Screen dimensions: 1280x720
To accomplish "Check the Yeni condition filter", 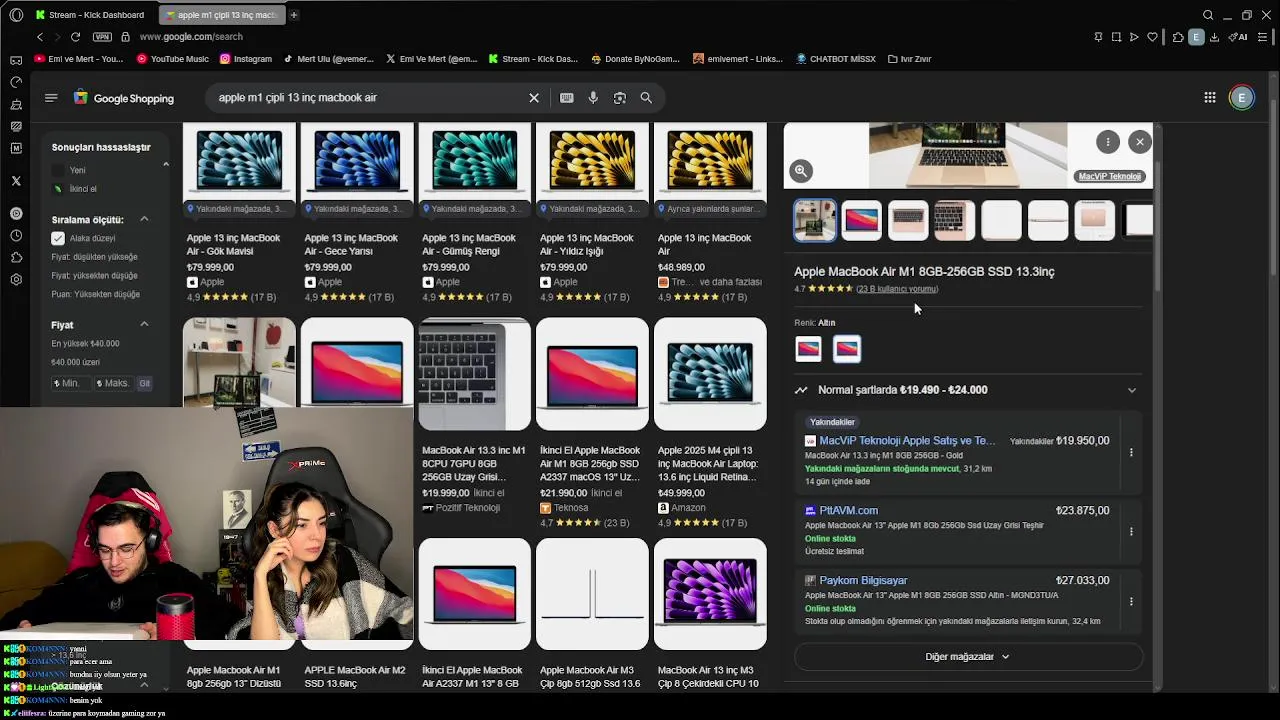I will click(x=58, y=170).
